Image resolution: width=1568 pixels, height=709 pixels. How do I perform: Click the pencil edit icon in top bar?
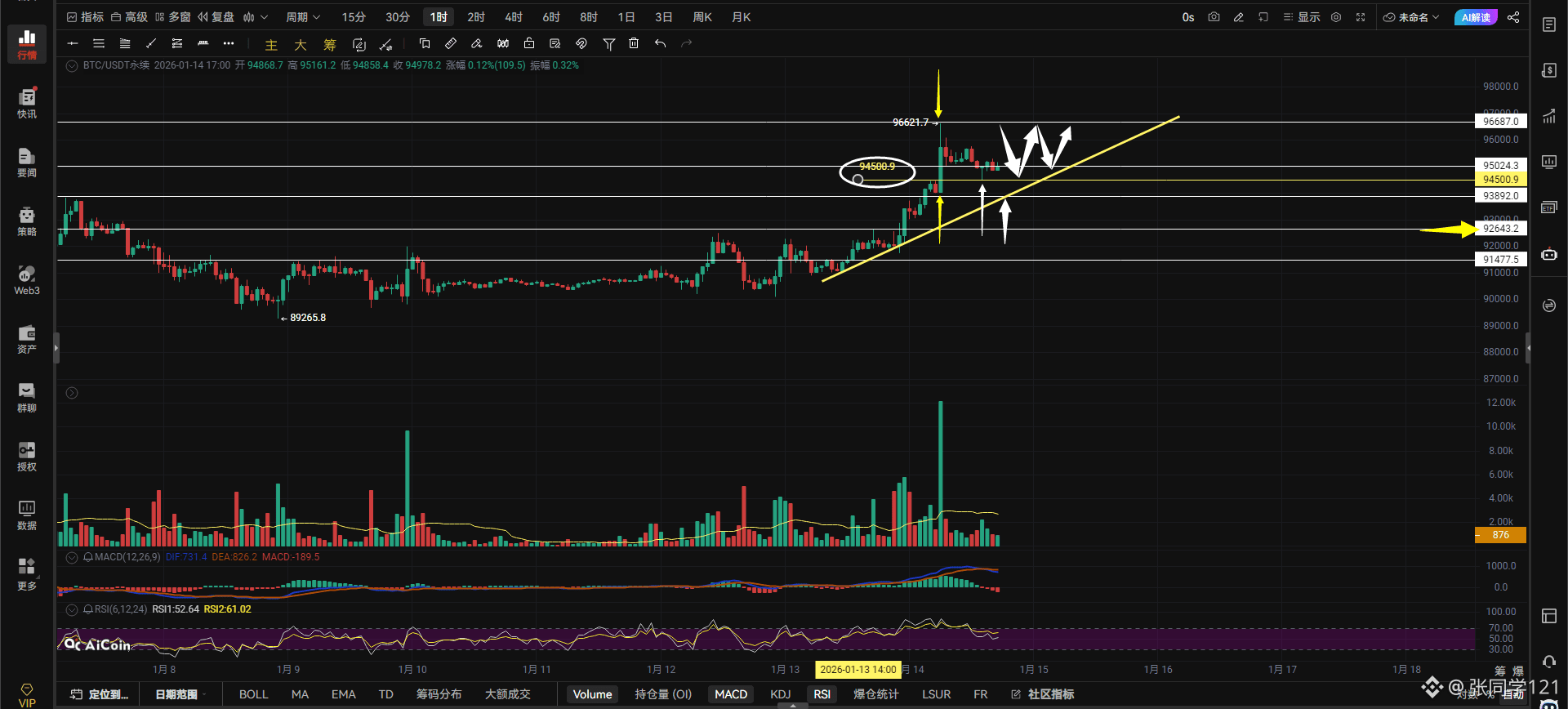pyautogui.click(x=1238, y=17)
